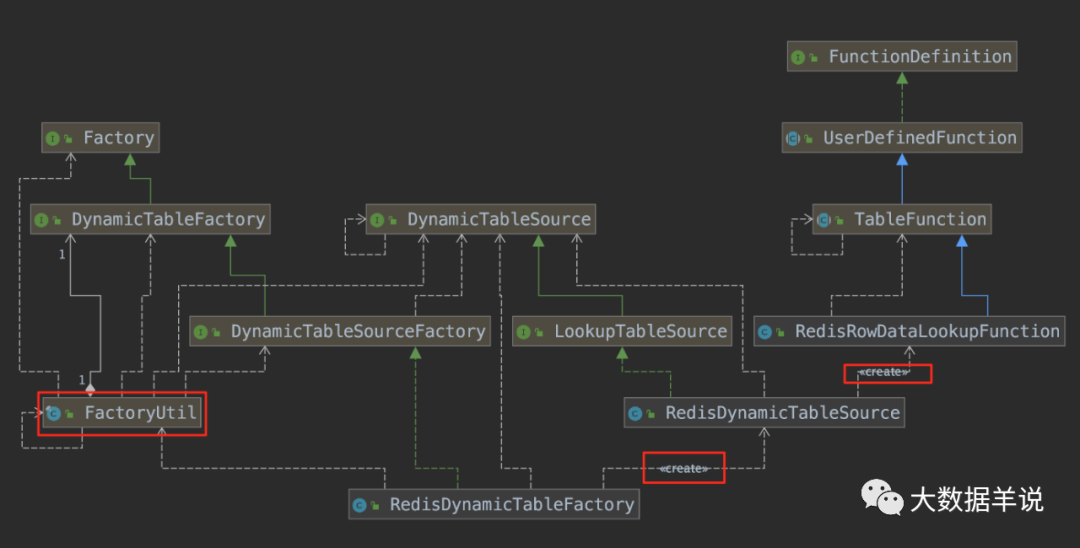1080x548 pixels.
Task: Click the visibility lock icon beside DynamicTableSourceFactory
Action: click(x=216, y=333)
